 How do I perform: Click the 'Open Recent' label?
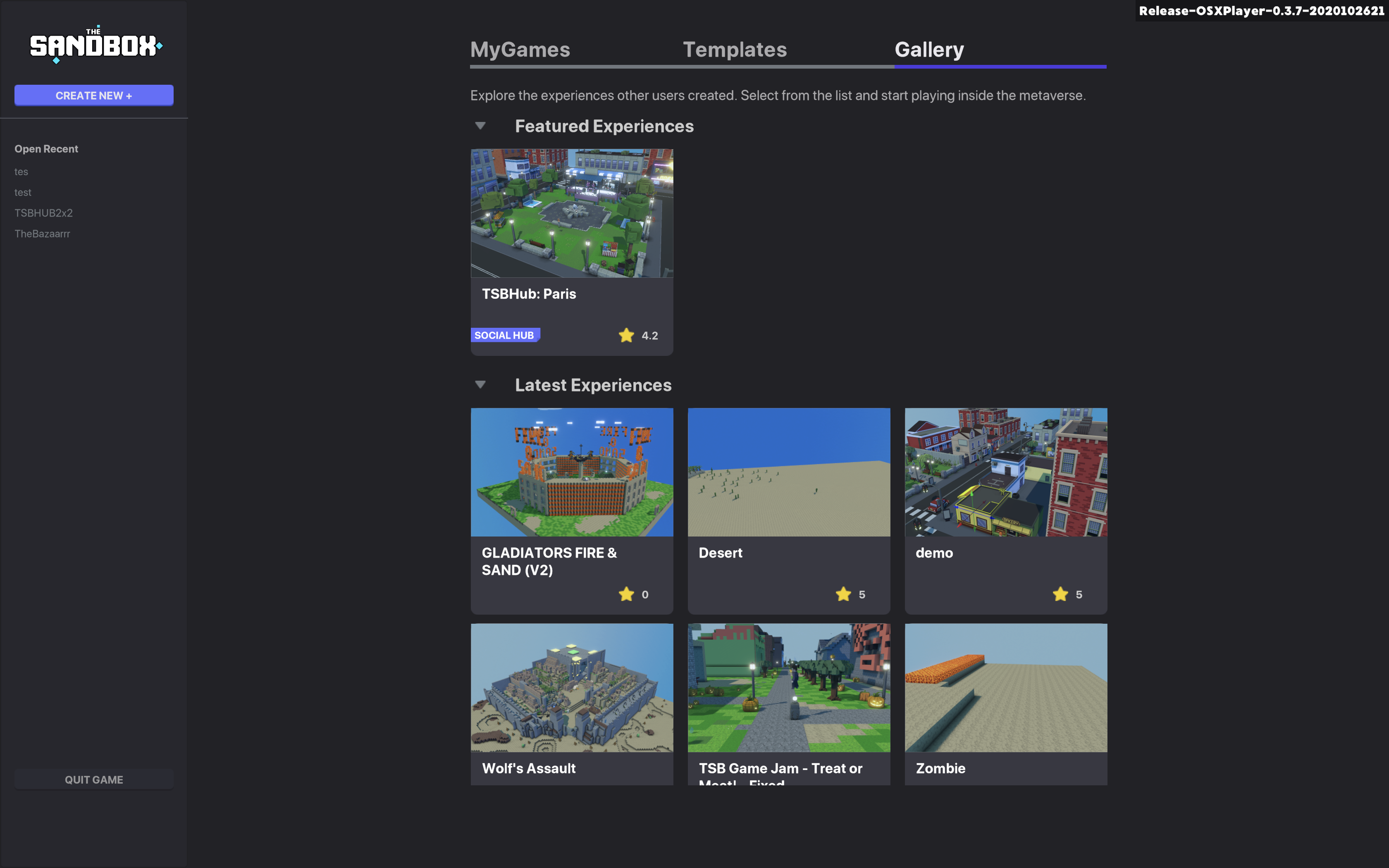[46, 149]
